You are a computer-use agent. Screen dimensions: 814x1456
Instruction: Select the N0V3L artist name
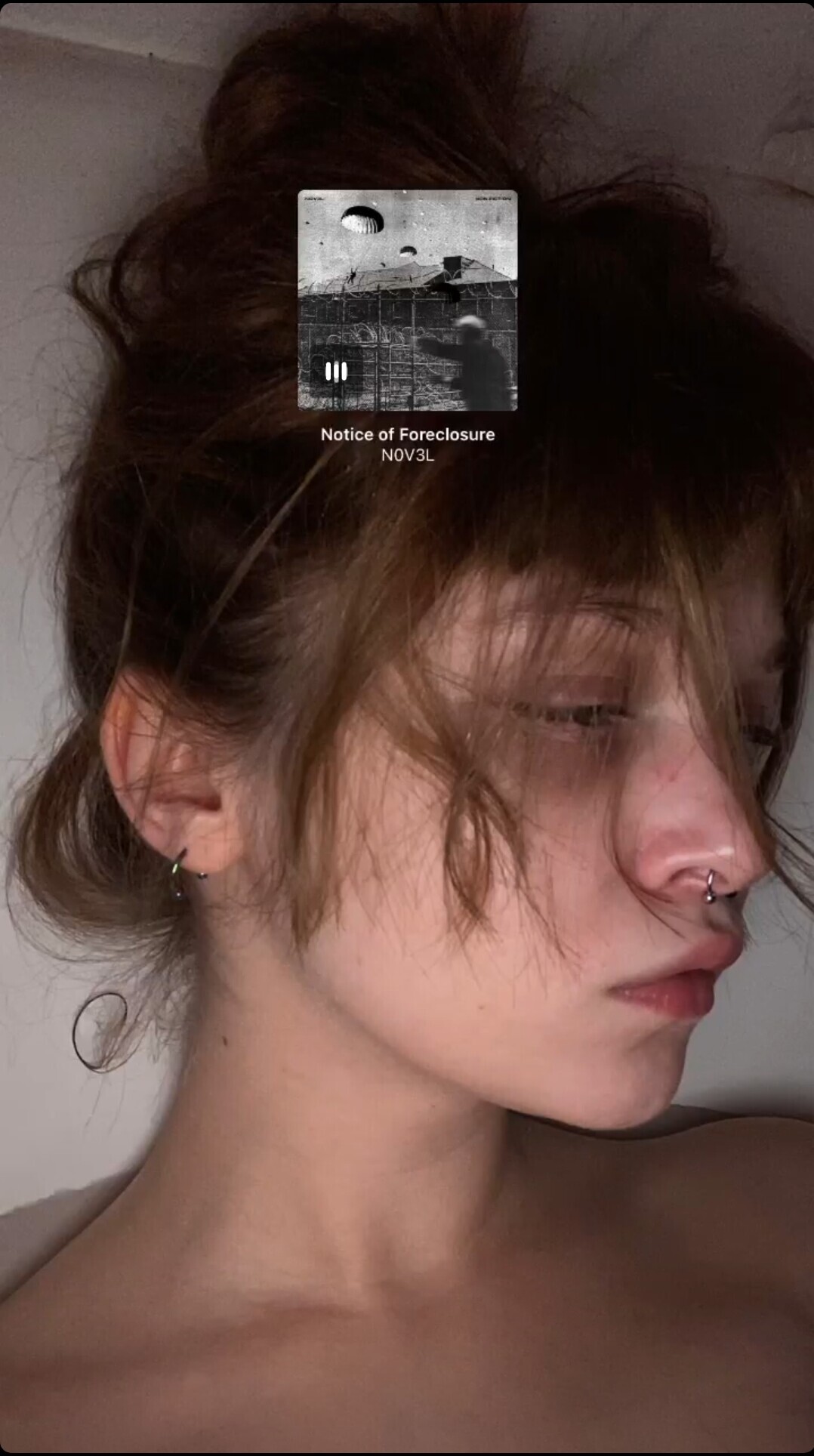click(x=407, y=455)
